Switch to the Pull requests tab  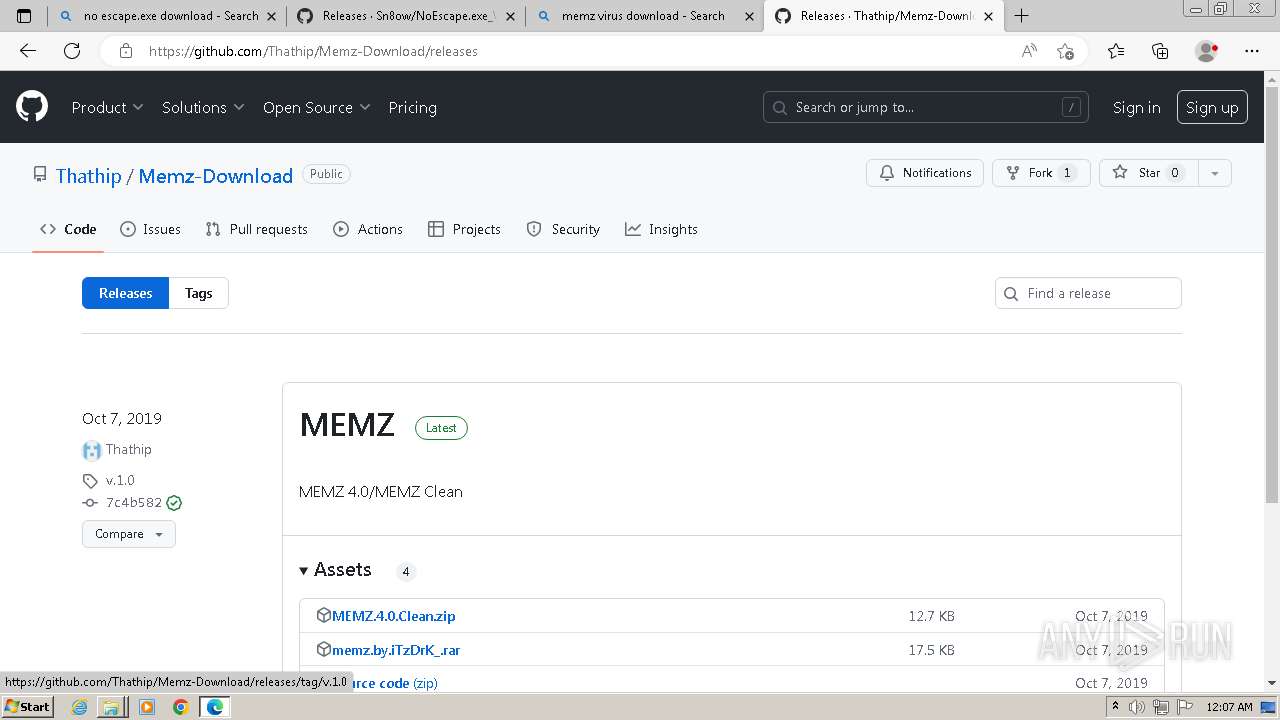(x=256, y=229)
